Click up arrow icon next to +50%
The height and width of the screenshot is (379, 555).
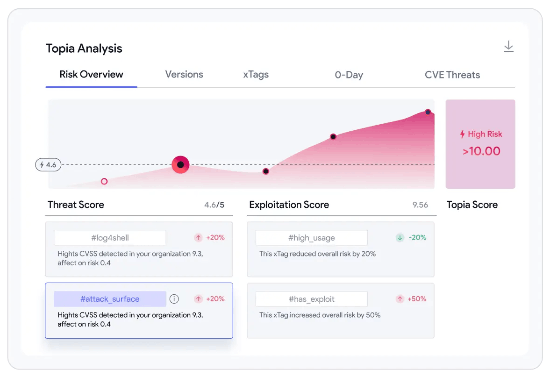[x=400, y=299]
